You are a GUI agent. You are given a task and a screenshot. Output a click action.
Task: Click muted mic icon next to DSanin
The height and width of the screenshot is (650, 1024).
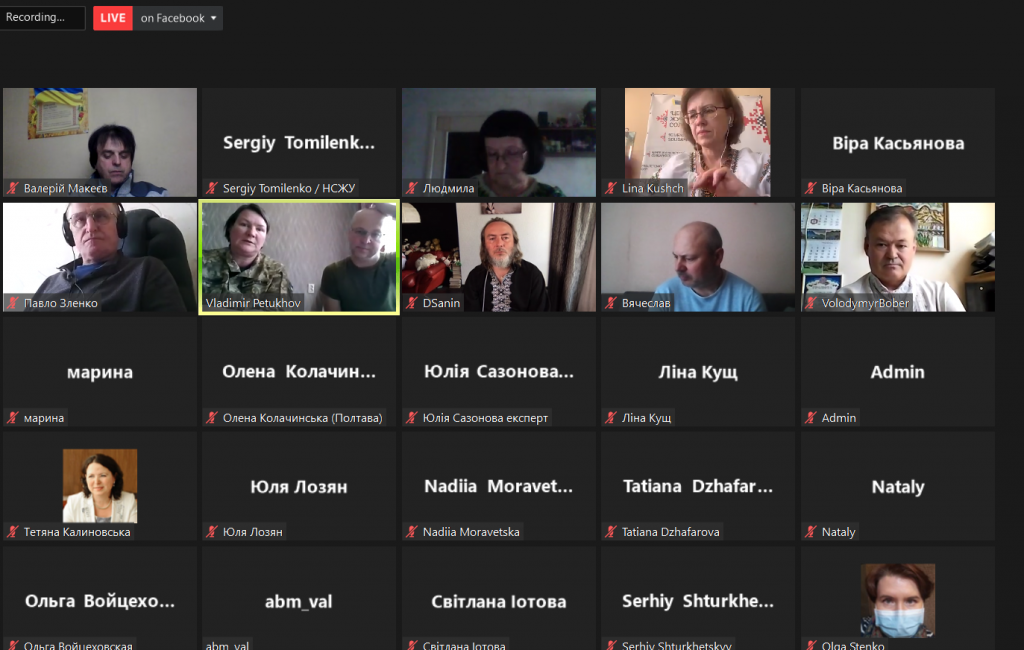(x=412, y=303)
